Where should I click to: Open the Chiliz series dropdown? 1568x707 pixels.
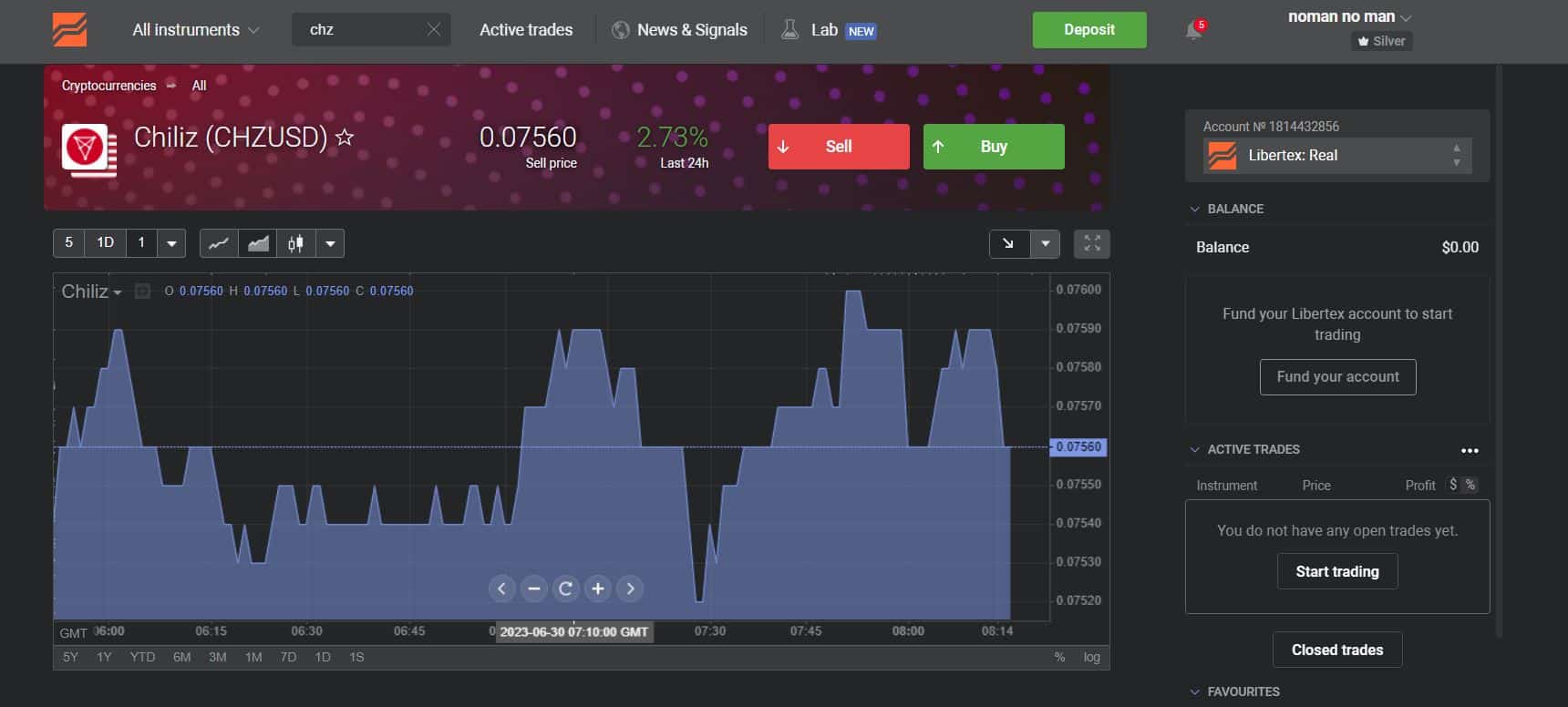click(x=91, y=292)
